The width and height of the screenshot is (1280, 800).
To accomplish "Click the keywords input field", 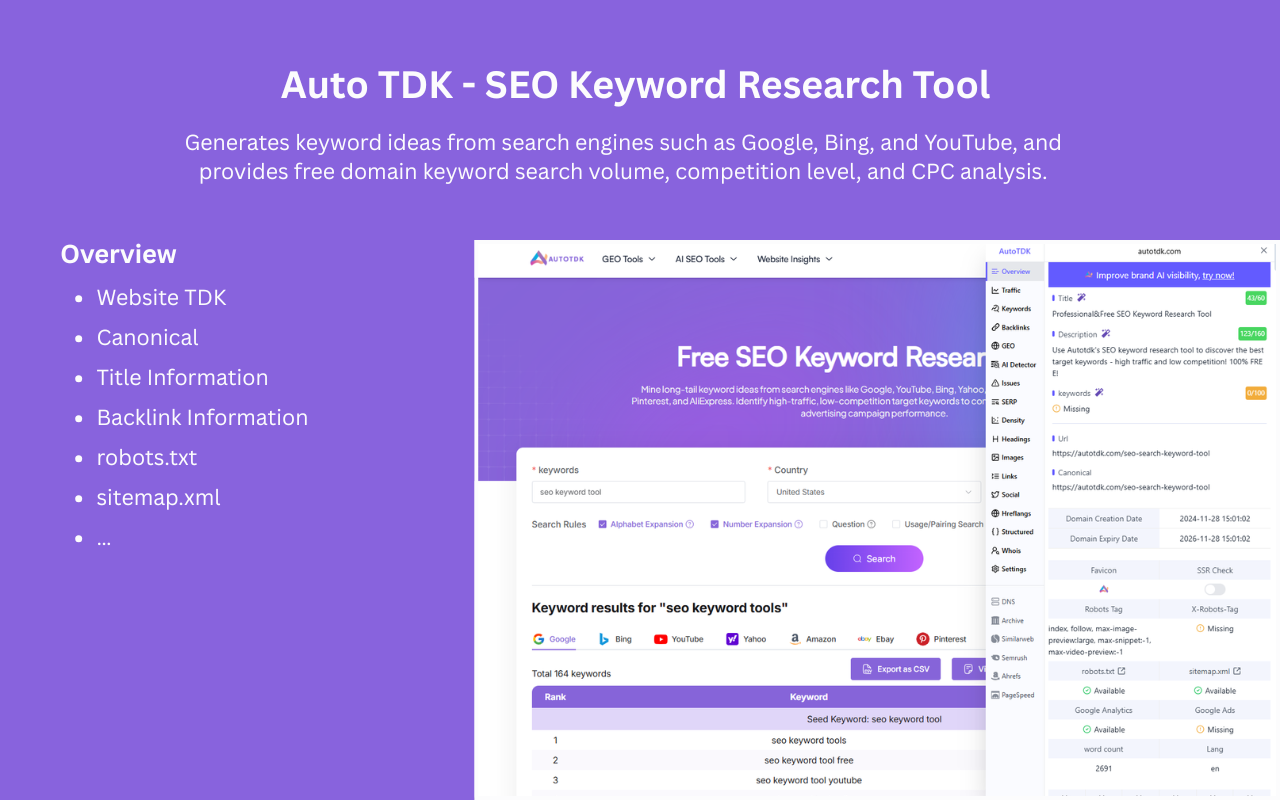I will tap(638, 491).
